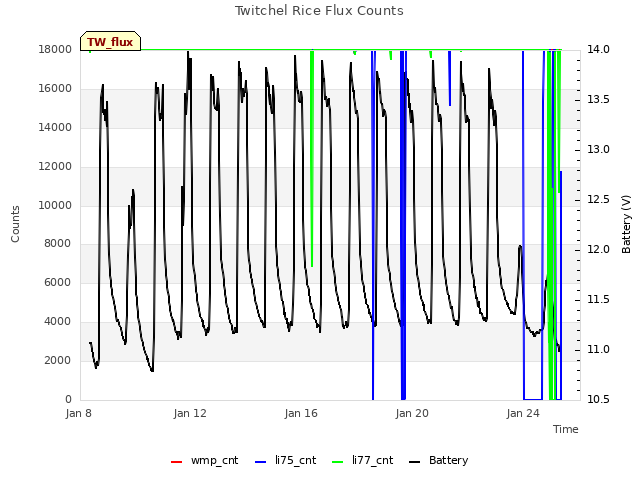Click the Jan 12 x-axis label
This screenshot has width=640, height=480.
click(190, 413)
